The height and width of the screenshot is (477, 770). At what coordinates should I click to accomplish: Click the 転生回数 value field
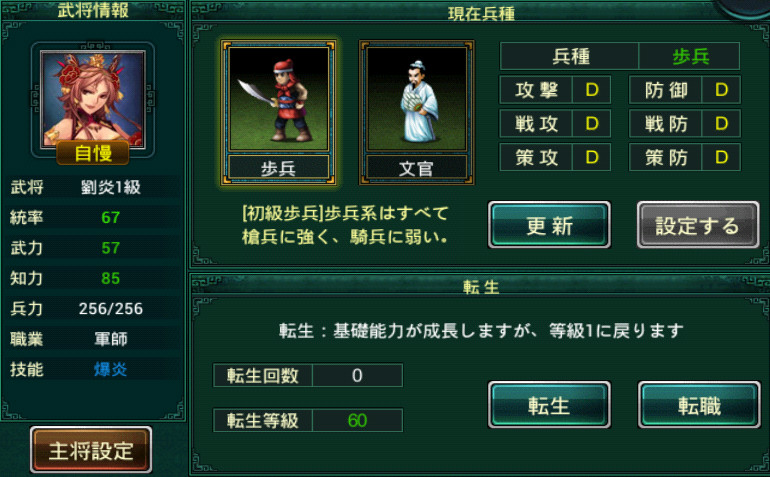(358, 376)
